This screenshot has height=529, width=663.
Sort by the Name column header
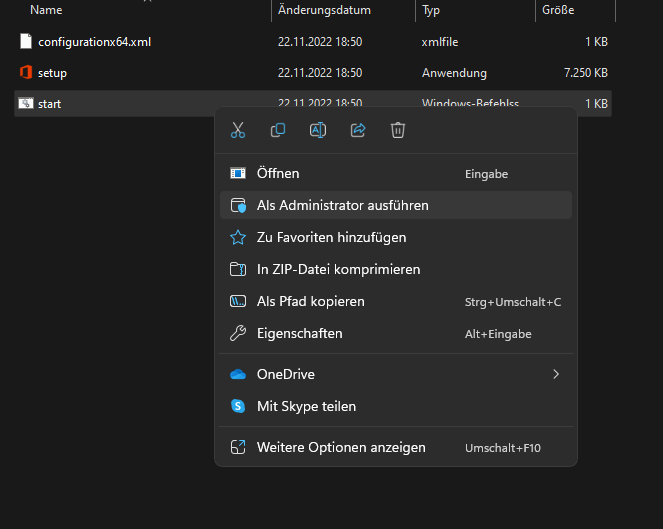pyautogui.click(x=46, y=10)
